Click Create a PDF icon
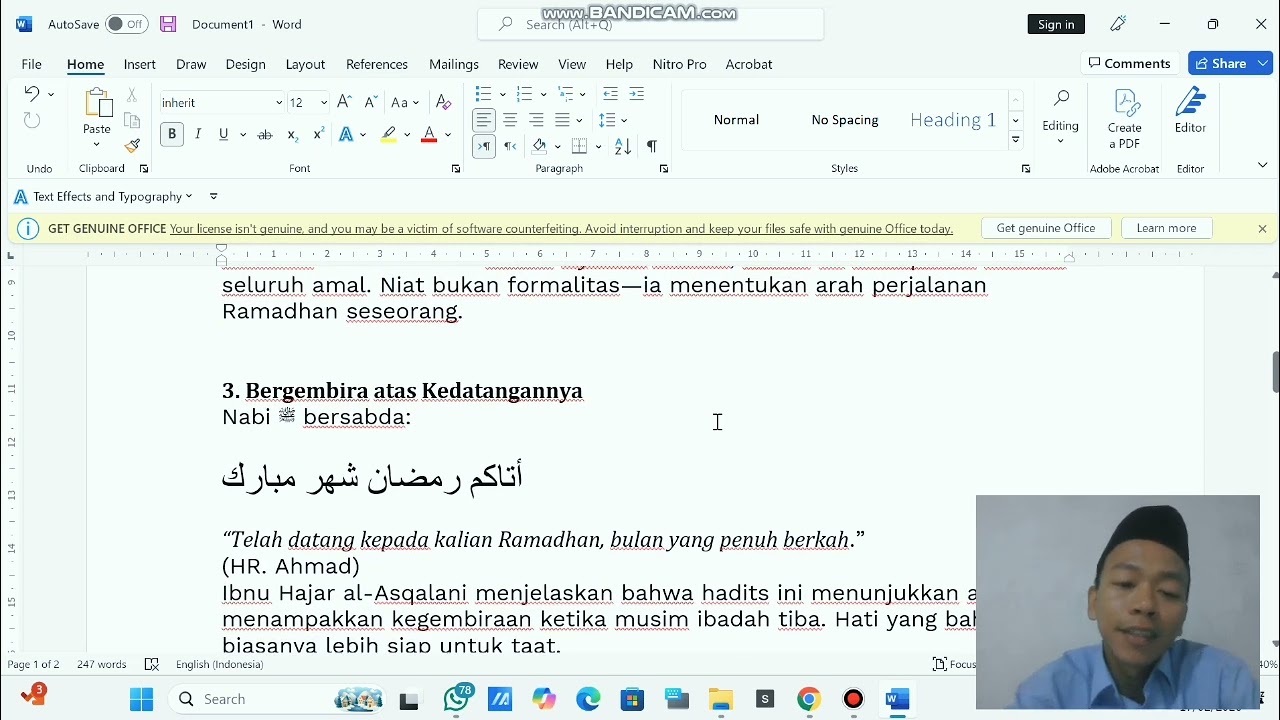Image resolution: width=1280 pixels, height=720 pixels. tap(1125, 119)
